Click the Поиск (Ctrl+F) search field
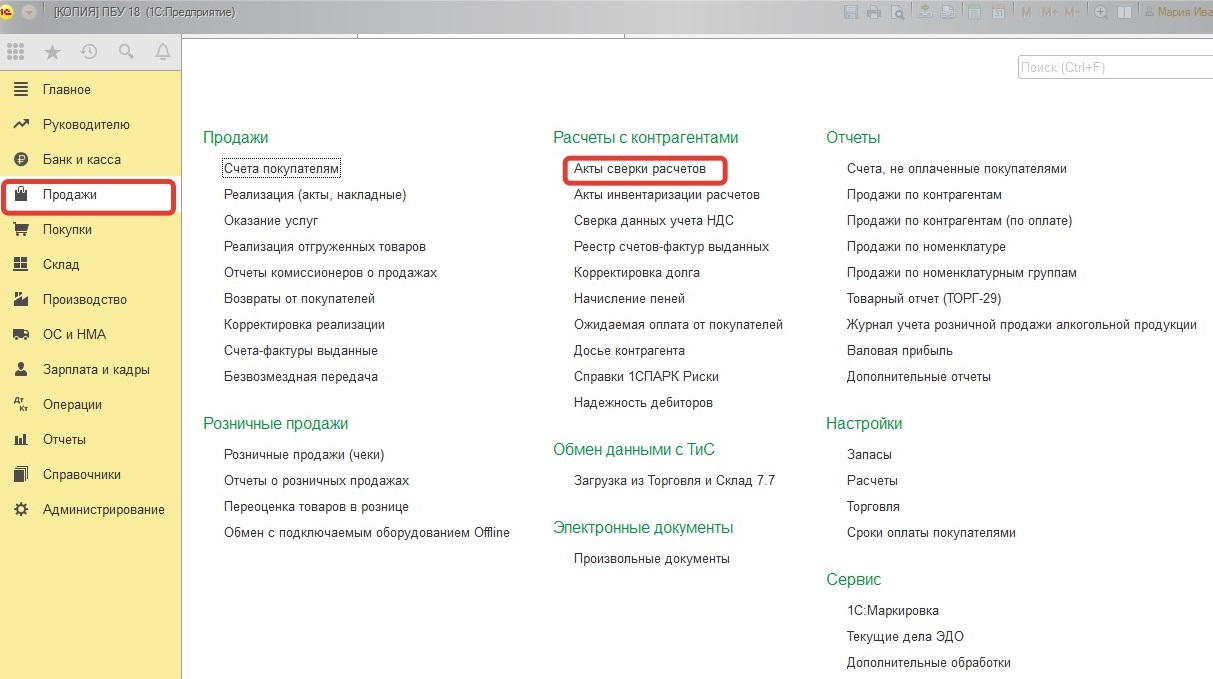The width and height of the screenshot is (1213, 679). [x=1113, y=68]
